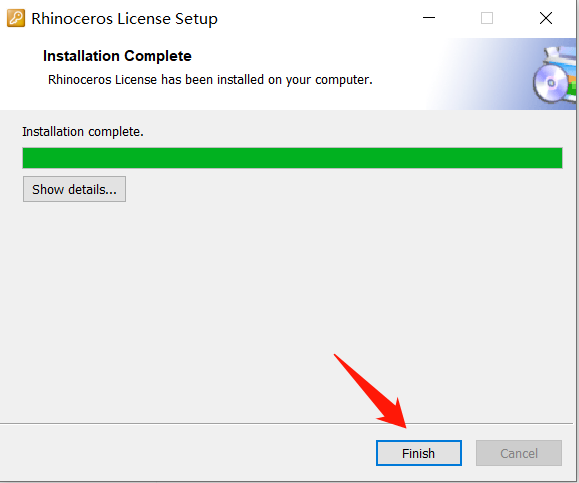Viewport: 579px width, 483px height.
Task: Minimize the Rhinoceros License Setup window
Action: click(x=429, y=18)
